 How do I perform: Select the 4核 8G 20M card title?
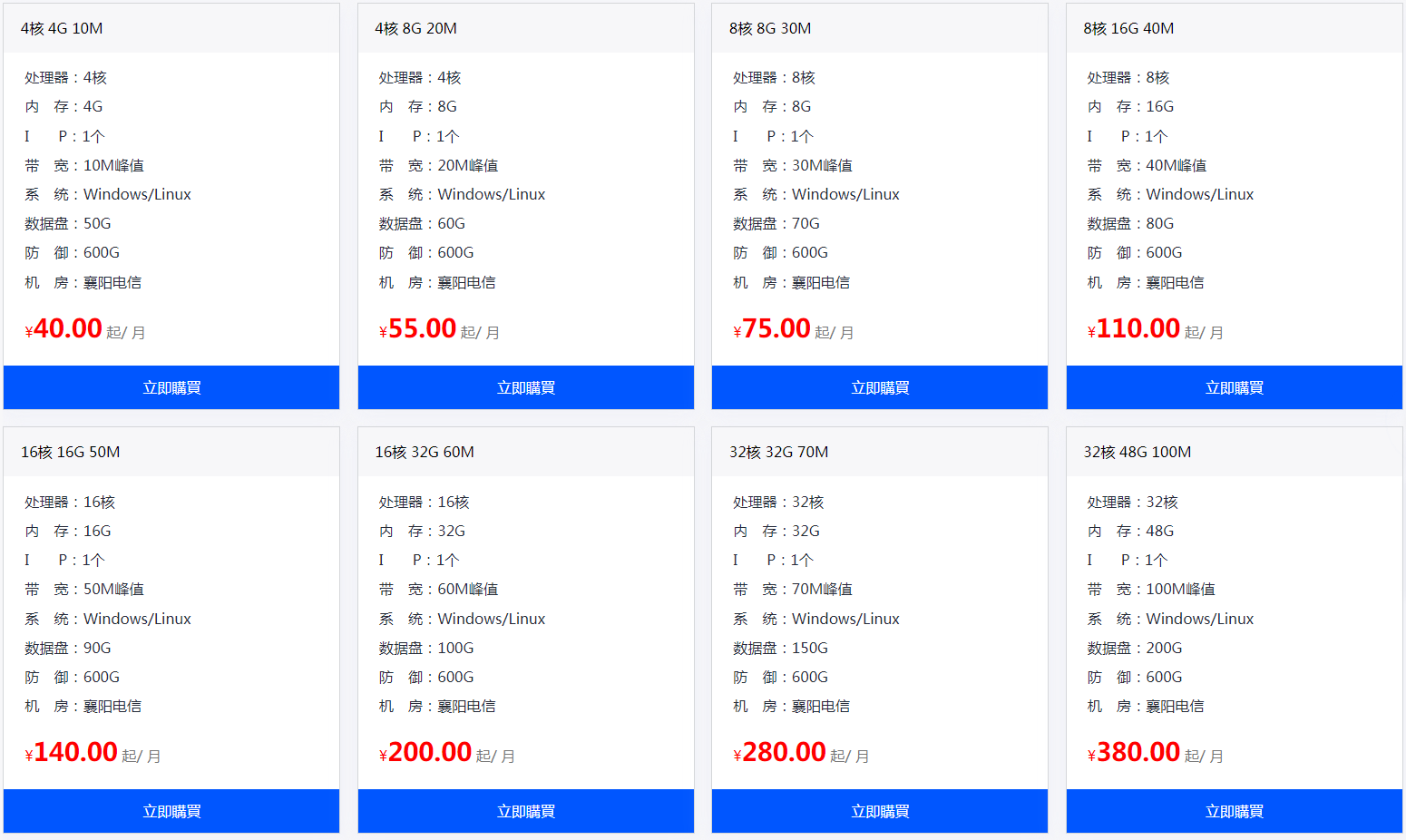tap(415, 28)
